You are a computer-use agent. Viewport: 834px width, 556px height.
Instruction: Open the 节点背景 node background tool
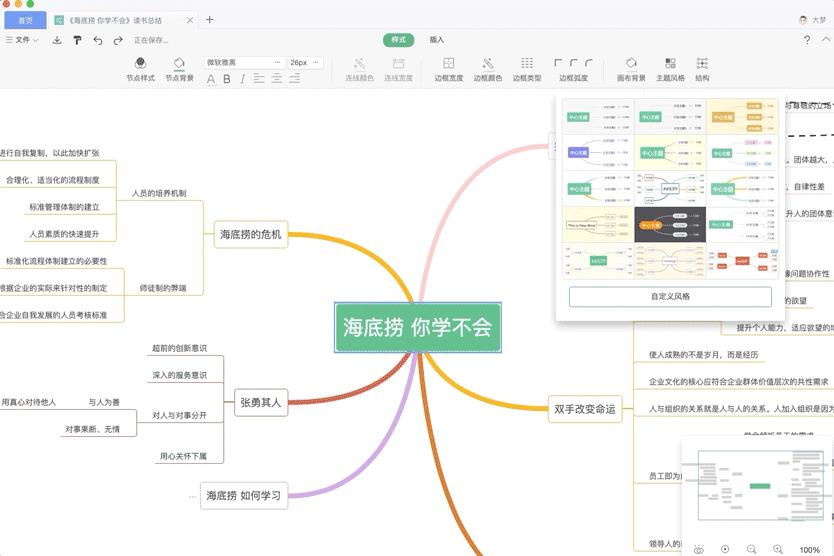coord(179,69)
